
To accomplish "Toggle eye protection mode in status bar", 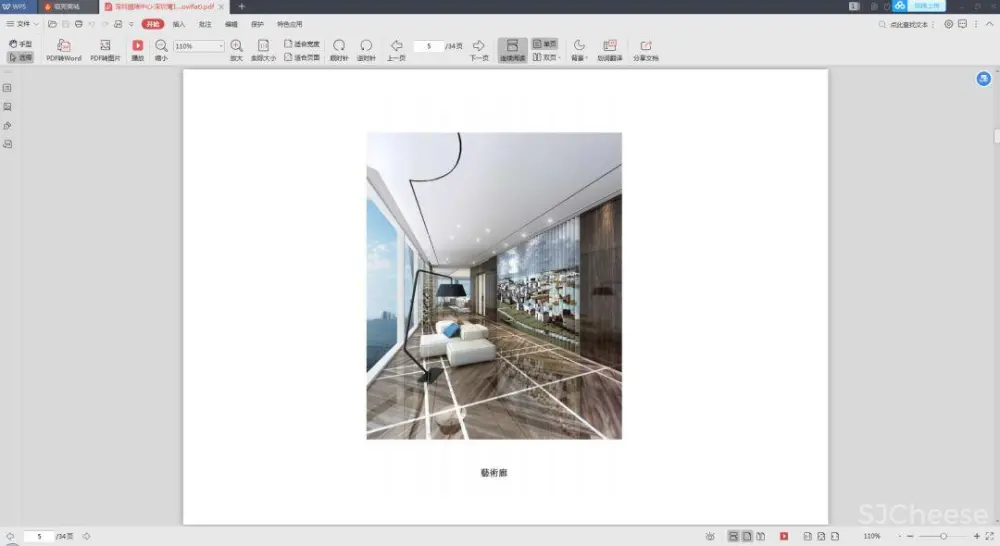I will [x=710, y=536].
